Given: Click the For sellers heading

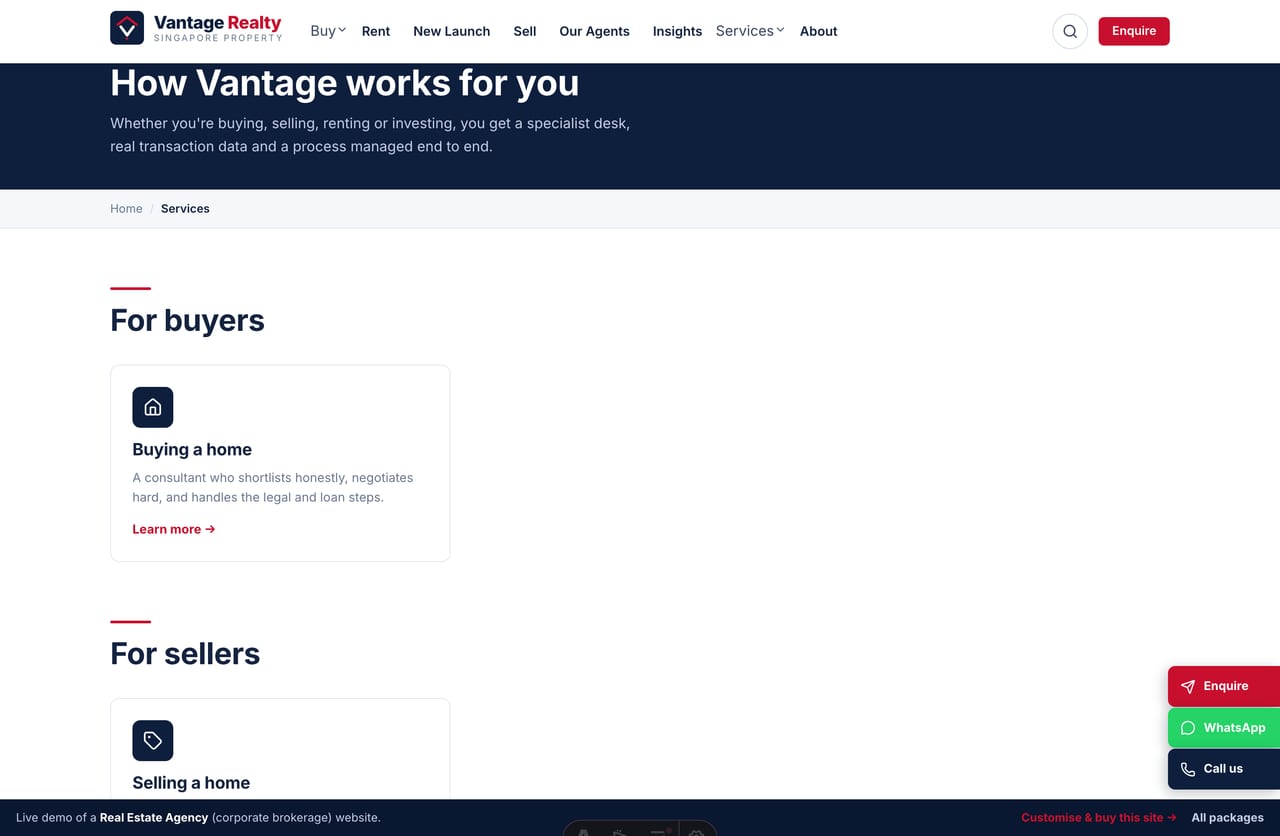Looking at the screenshot, I should pyautogui.click(x=185, y=653).
